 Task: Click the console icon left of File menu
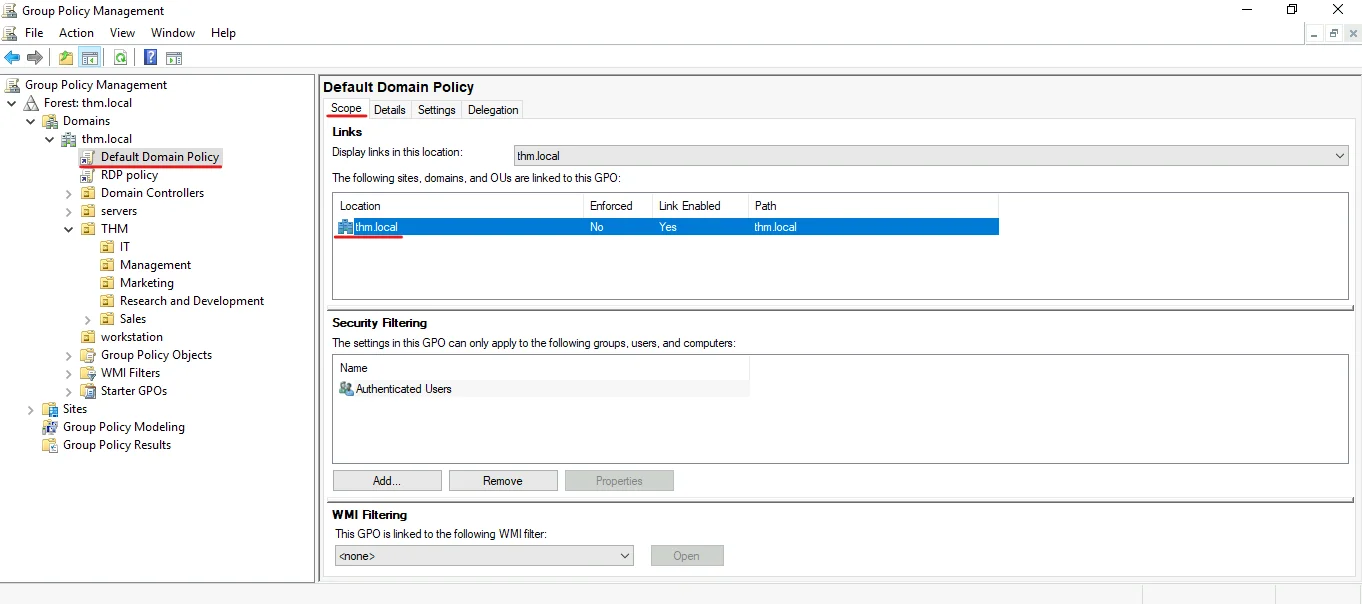[x=11, y=33]
